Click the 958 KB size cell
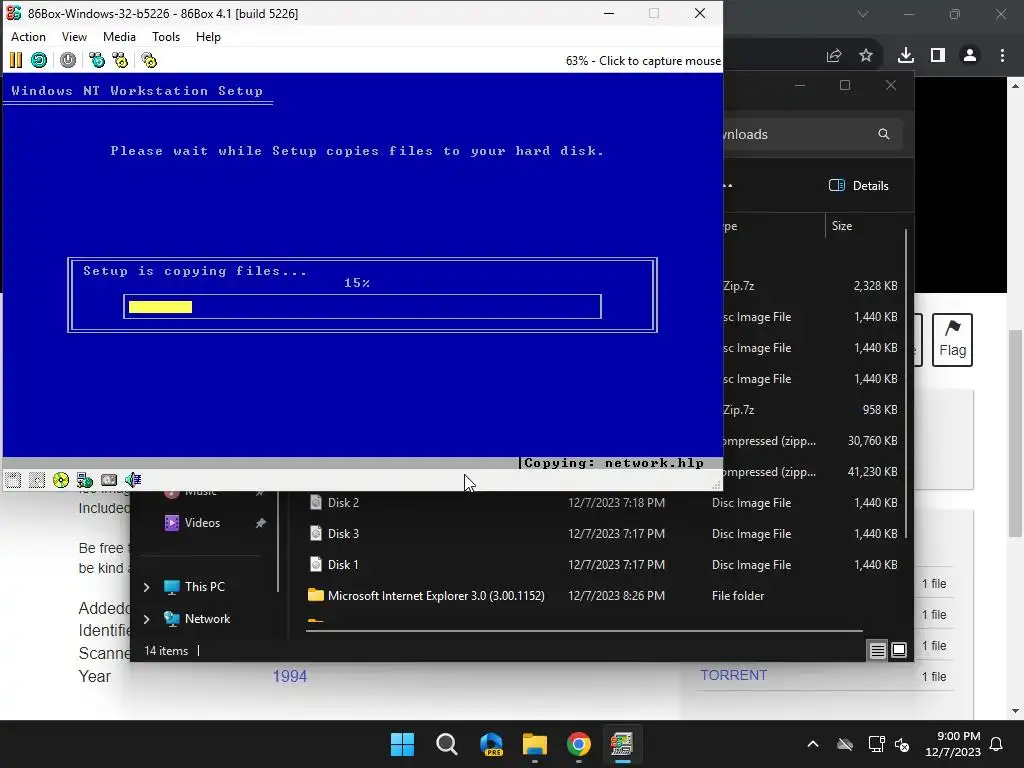 tap(880, 409)
